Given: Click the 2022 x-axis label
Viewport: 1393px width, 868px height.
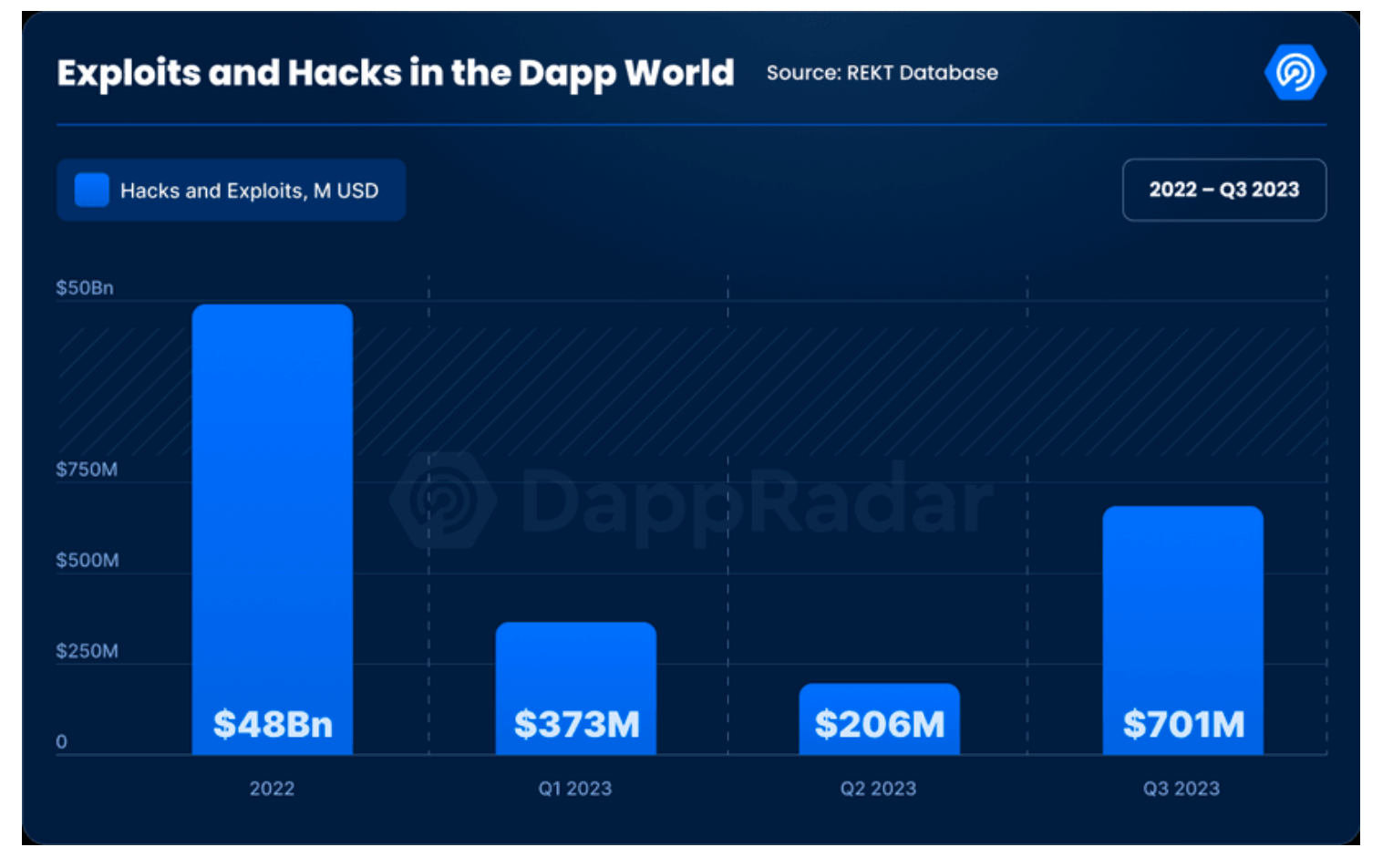Looking at the screenshot, I should coord(273,789).
